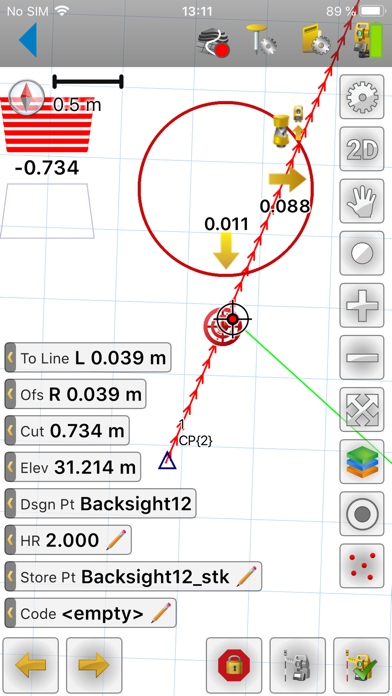Toggle the 2D view button
This screenshot has width=392, height=696.
[x=362, y=149]
